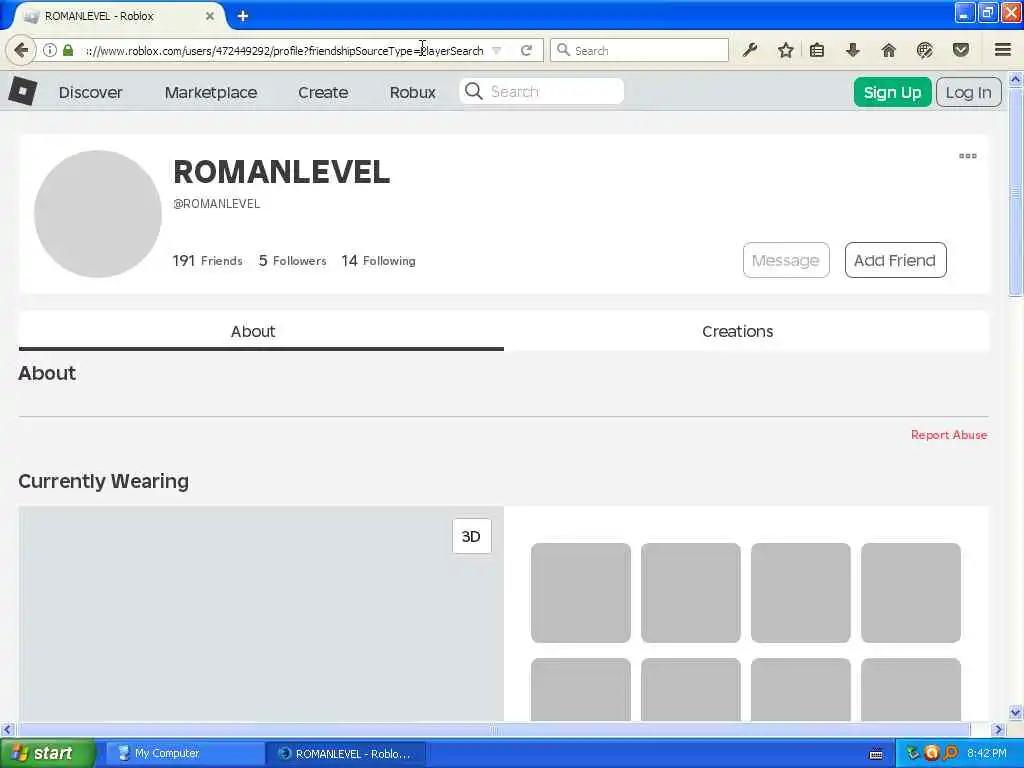
Task: Reload the page with the refresh icon
Action: pos(526,50)
